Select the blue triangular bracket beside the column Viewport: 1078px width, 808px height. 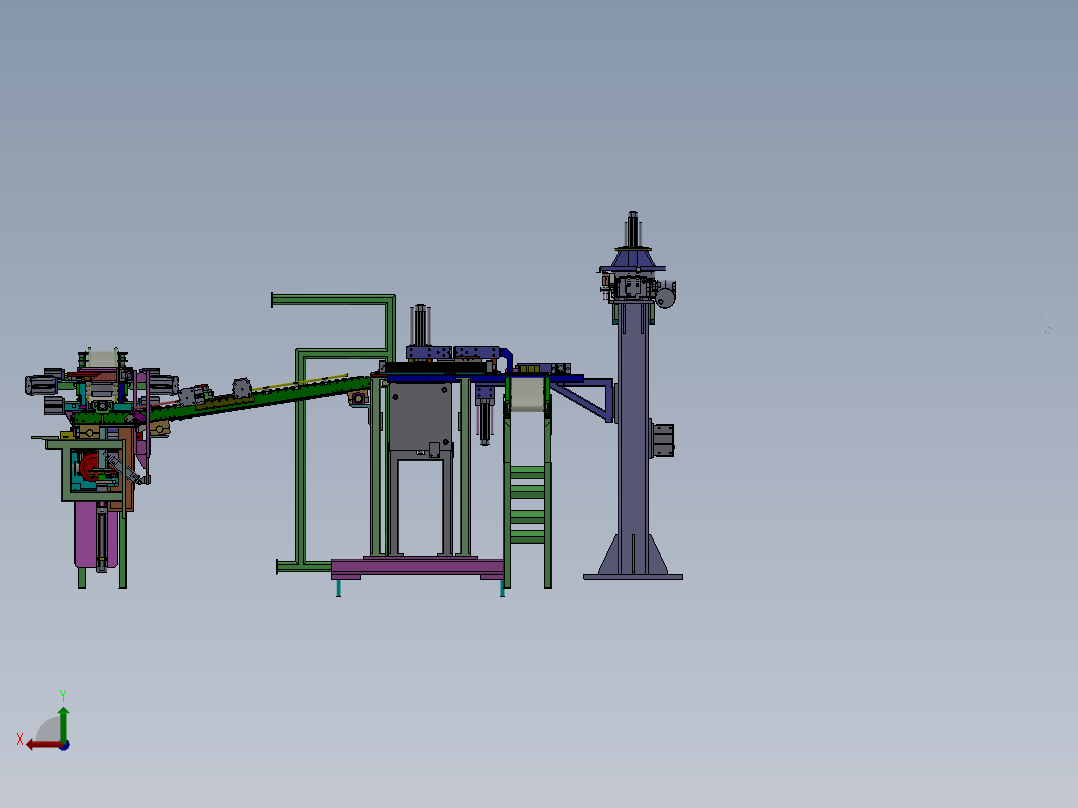pos(589,399)
